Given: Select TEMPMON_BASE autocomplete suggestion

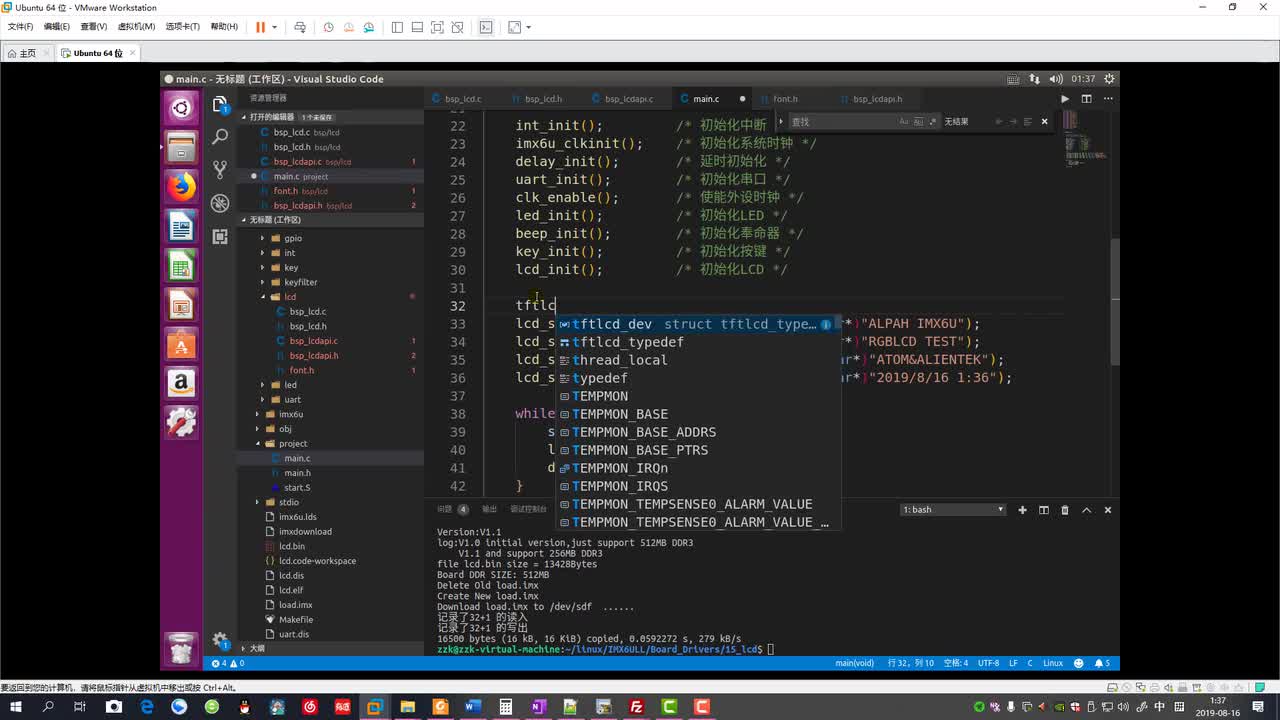Looking at the screenshot, I should pos(697,414).
